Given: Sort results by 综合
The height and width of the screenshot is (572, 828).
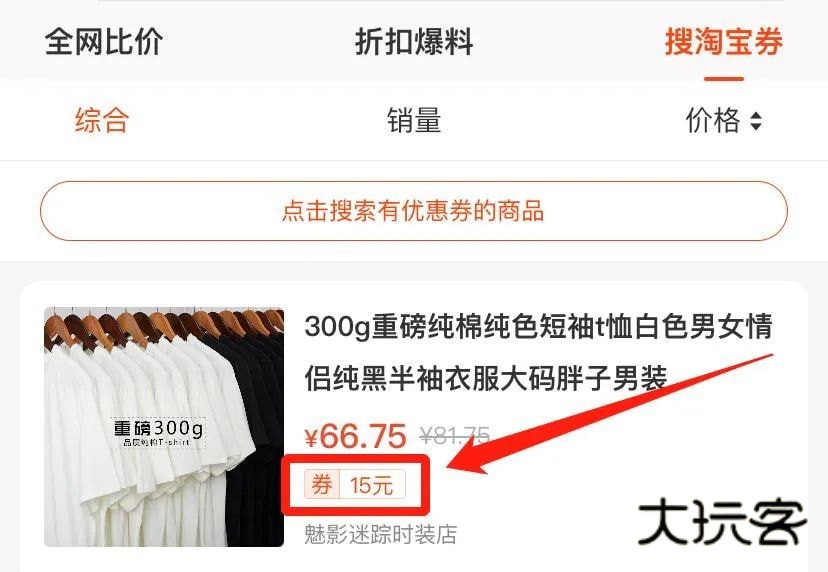Looking at the screenshot, I should tap(102, 120).
